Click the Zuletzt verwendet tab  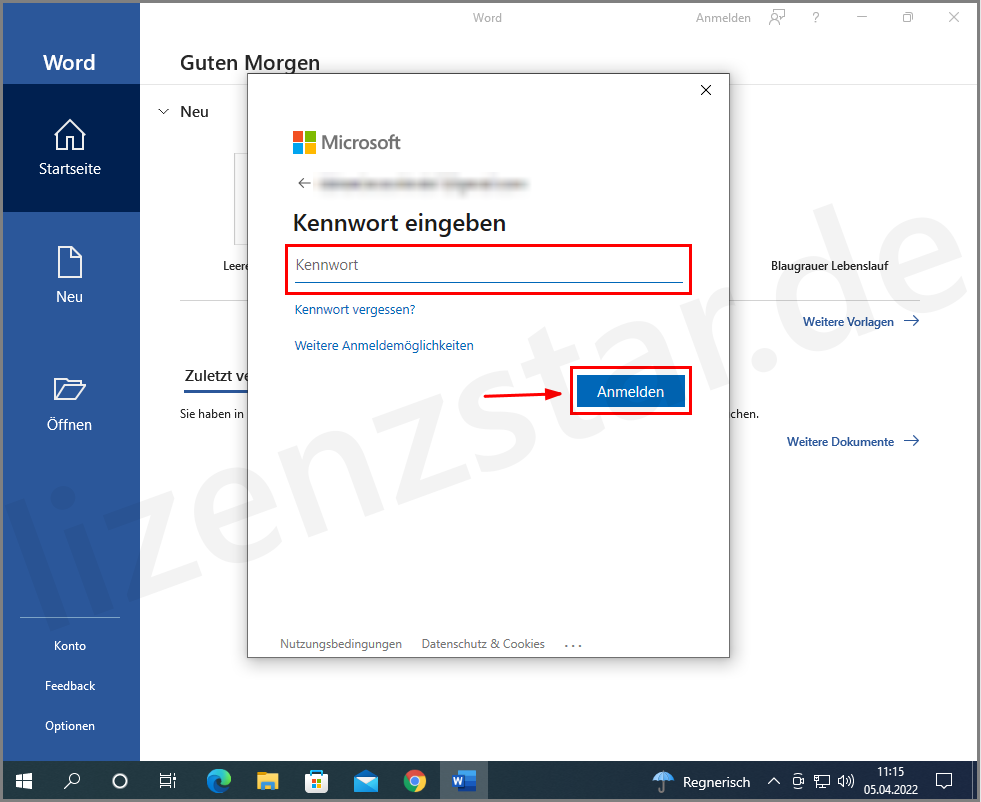coord(216,377)
